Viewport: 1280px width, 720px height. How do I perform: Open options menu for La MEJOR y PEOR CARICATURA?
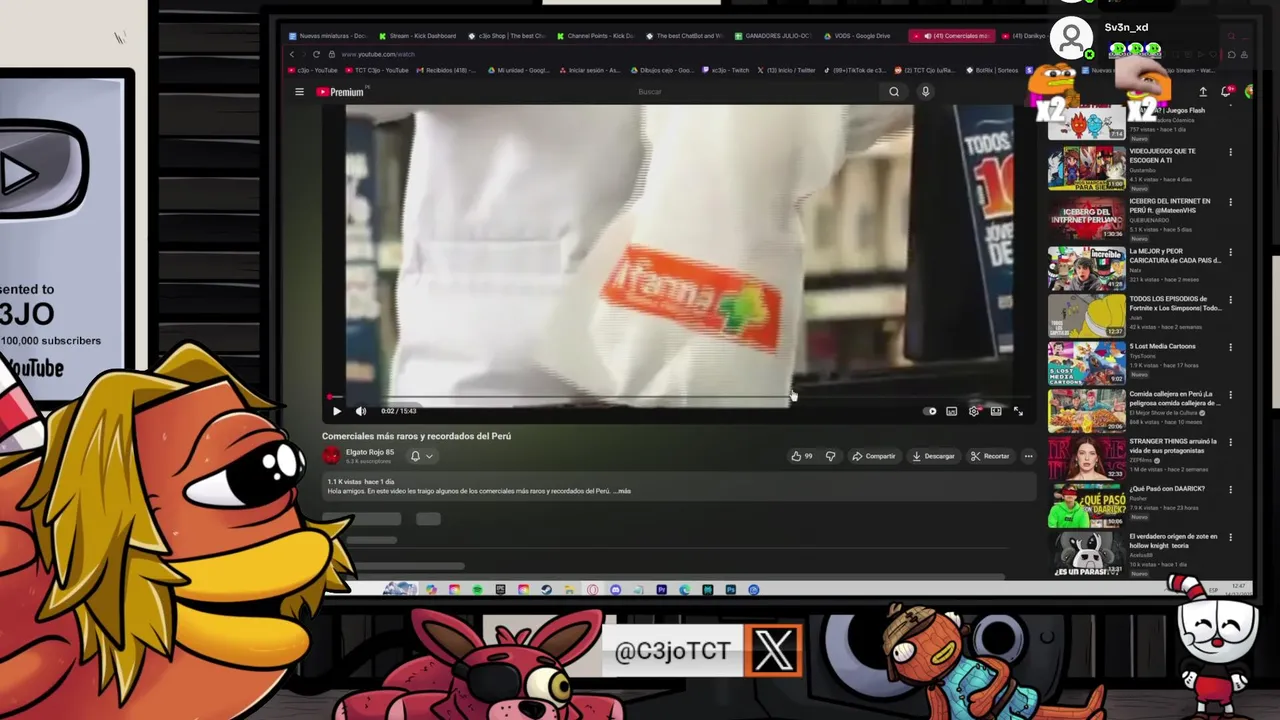[1231, 252]
